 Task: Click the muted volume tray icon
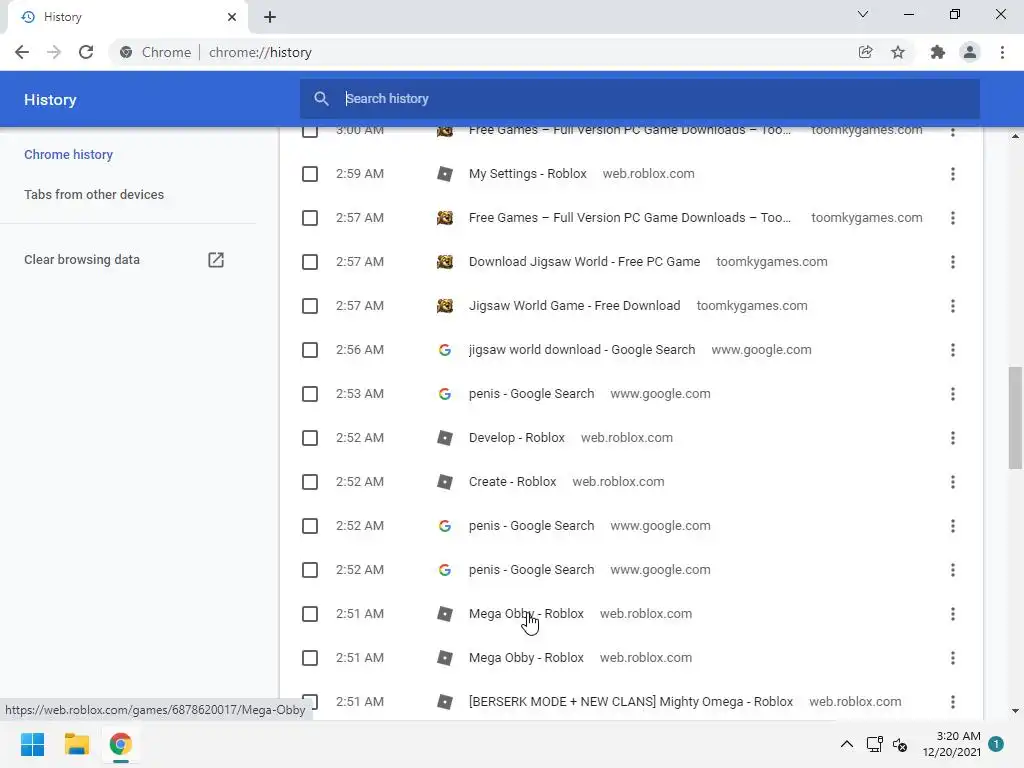(x=900, y=744)
